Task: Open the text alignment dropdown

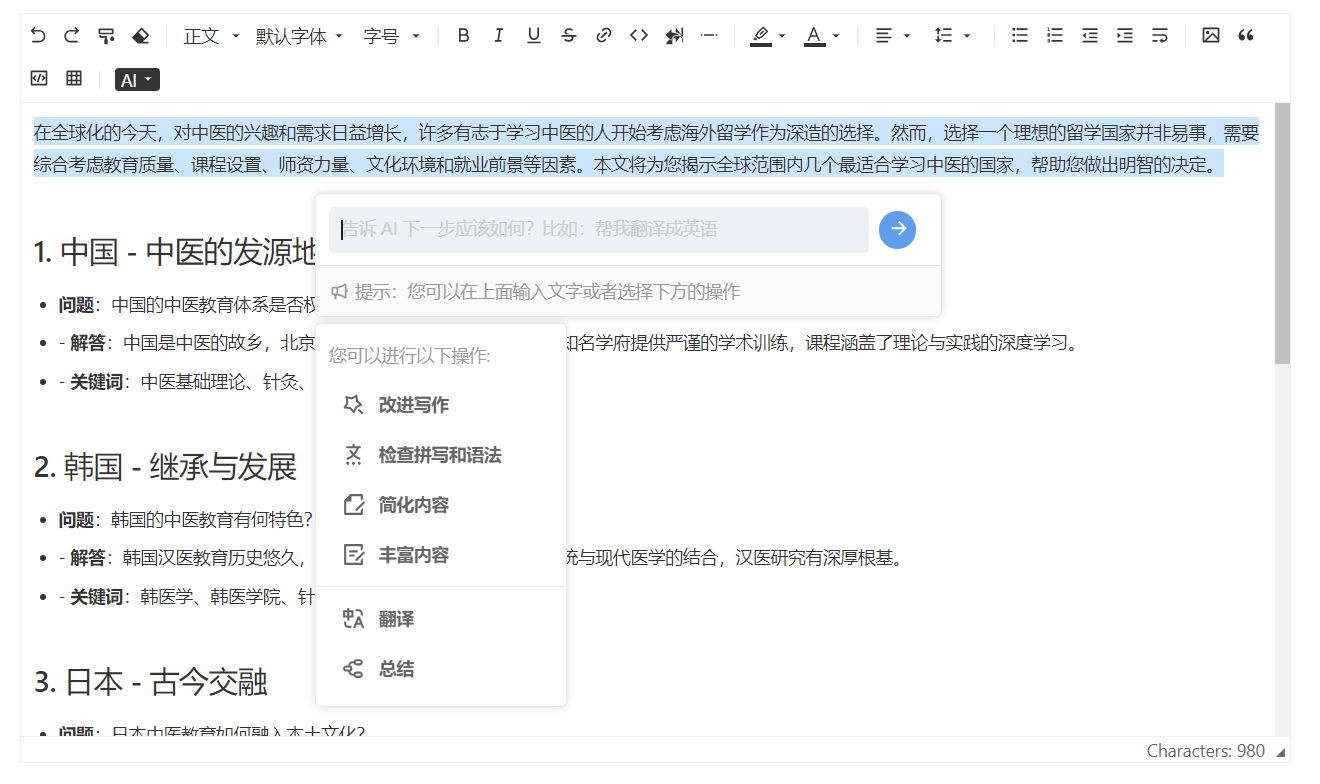Action: (x=893, y=36)
